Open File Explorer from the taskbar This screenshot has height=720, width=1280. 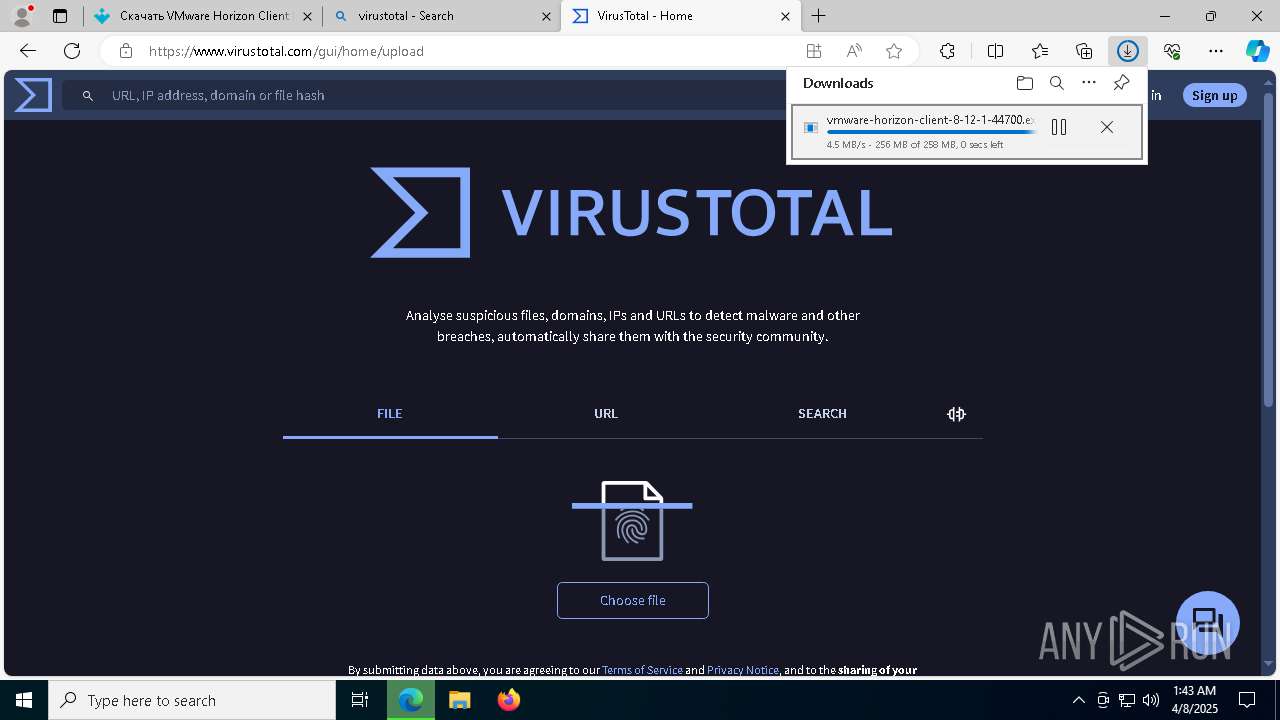coord(459,700)
